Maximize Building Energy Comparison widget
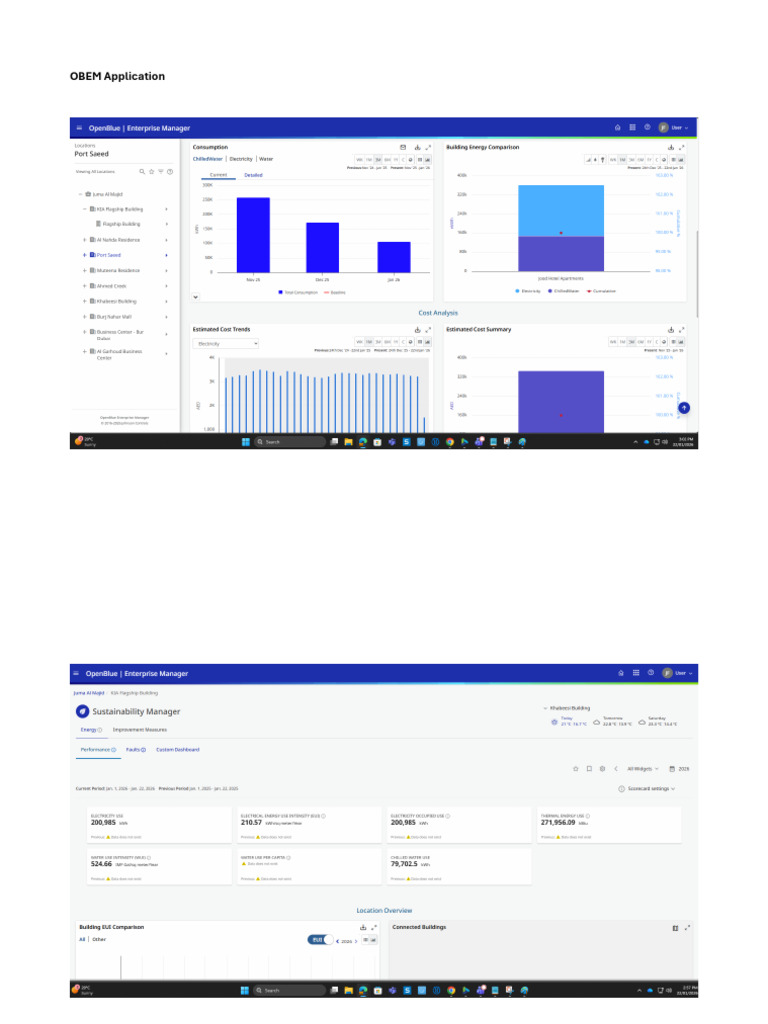This screenshot has height=1024, width=768. click(x=682, y=148)
